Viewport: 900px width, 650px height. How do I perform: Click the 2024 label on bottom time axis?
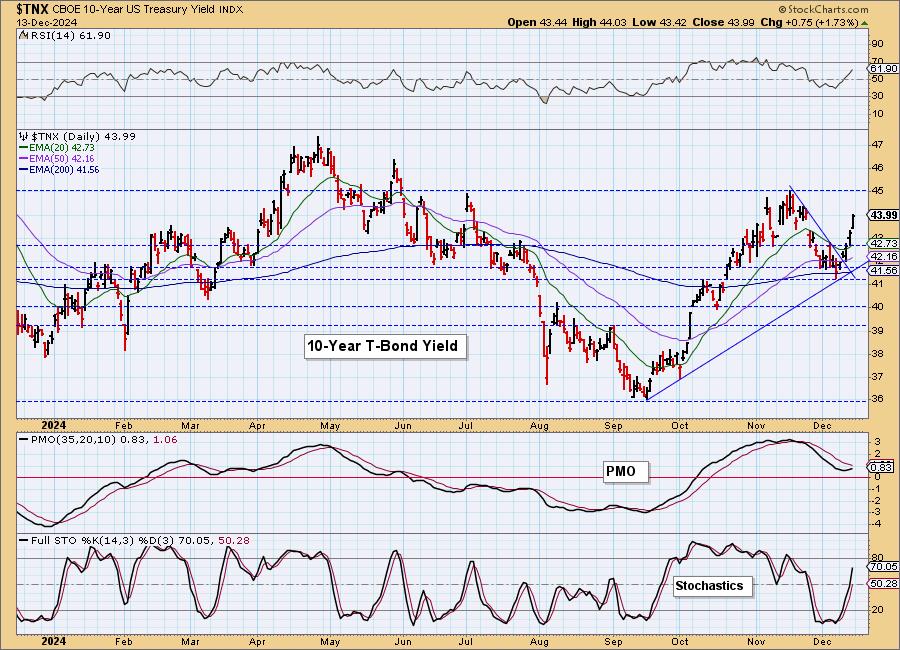click(54, 642)
